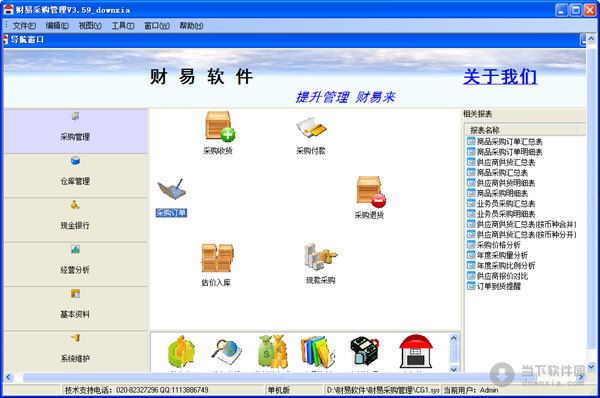
Task: Click the red-roof warehouse shortcut icon
Action: coord(416,351)
